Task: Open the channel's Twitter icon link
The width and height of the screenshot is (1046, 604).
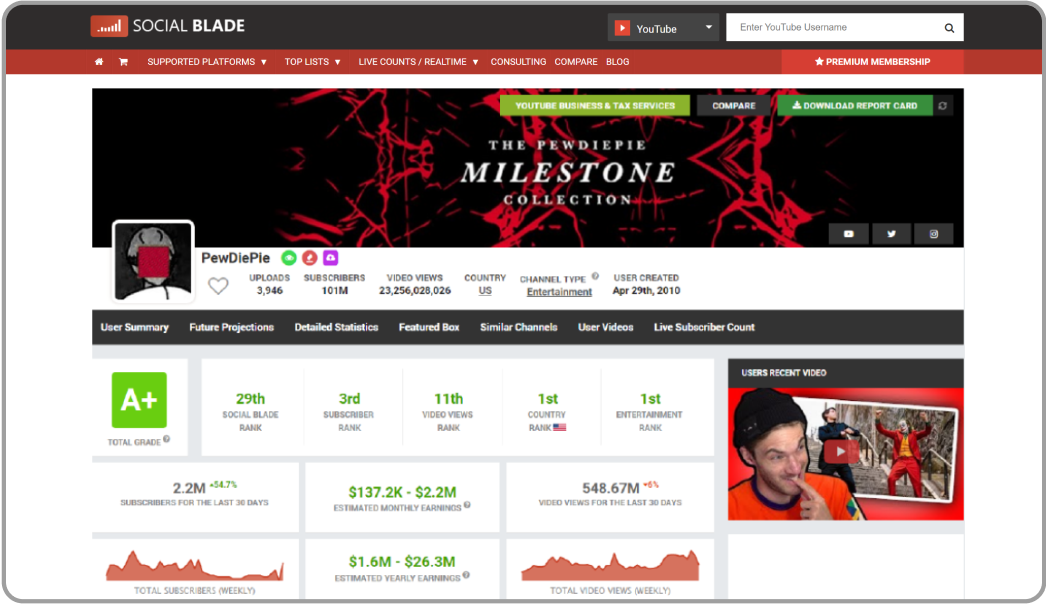Action: [x=891, y=234]
